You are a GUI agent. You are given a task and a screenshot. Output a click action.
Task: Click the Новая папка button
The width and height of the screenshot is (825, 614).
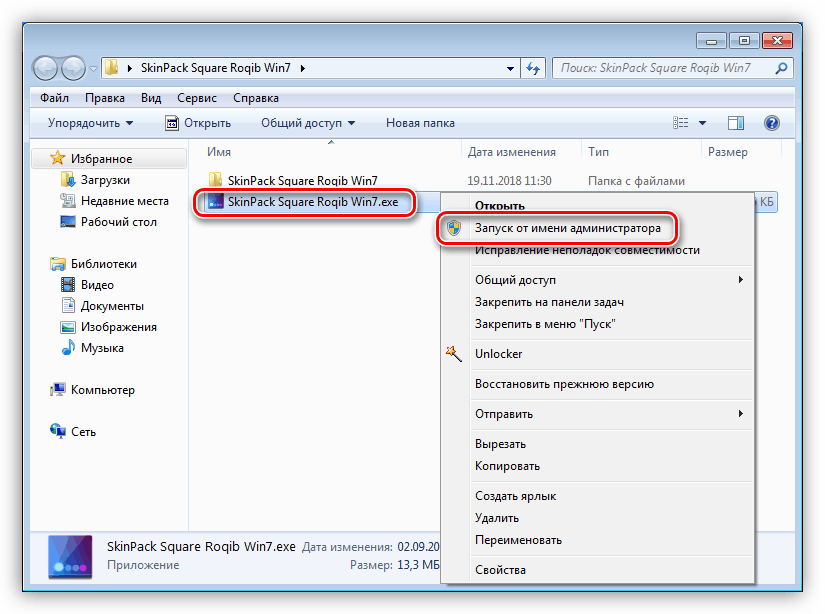coord(420,123)
